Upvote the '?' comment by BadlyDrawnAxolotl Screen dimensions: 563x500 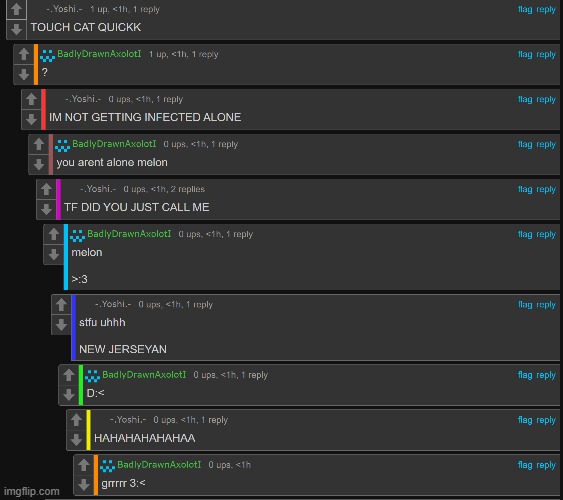[x=24, y=54]
